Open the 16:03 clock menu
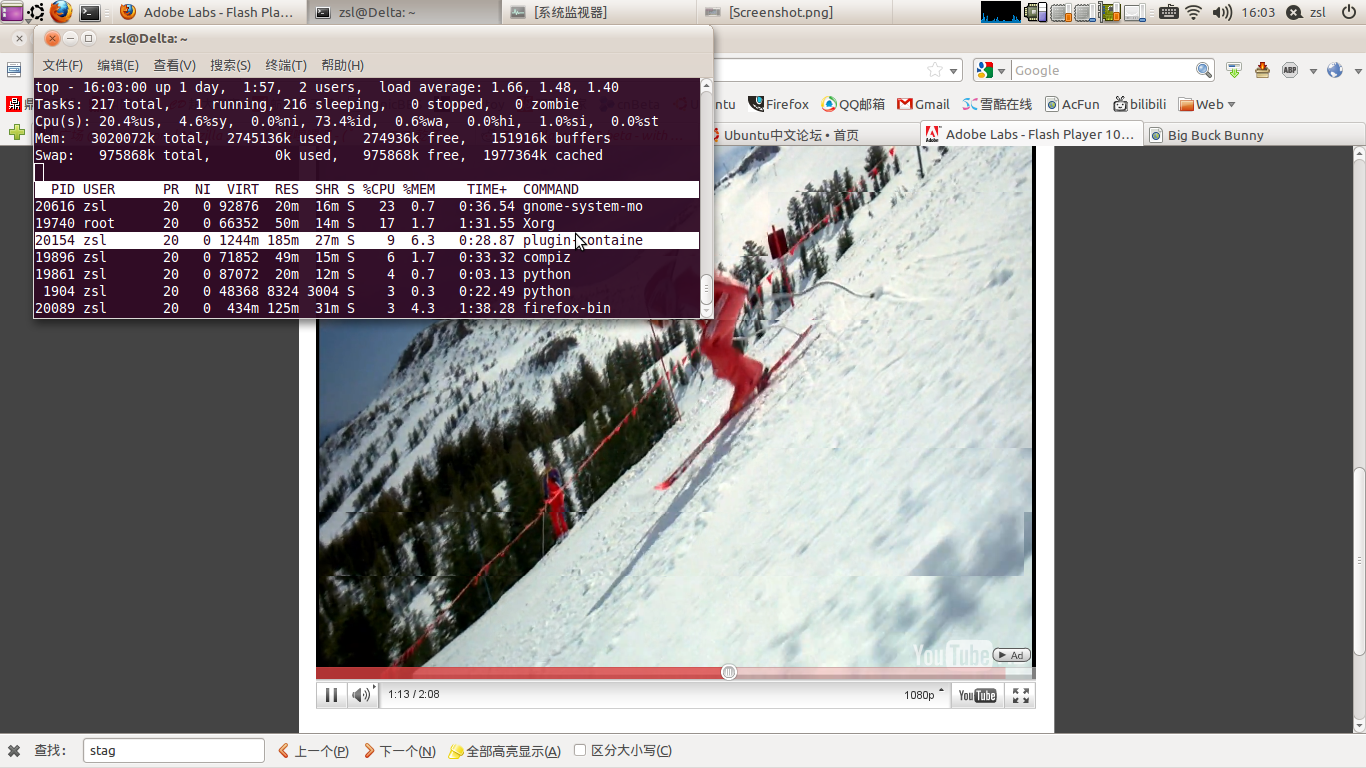 (1258, 12)
